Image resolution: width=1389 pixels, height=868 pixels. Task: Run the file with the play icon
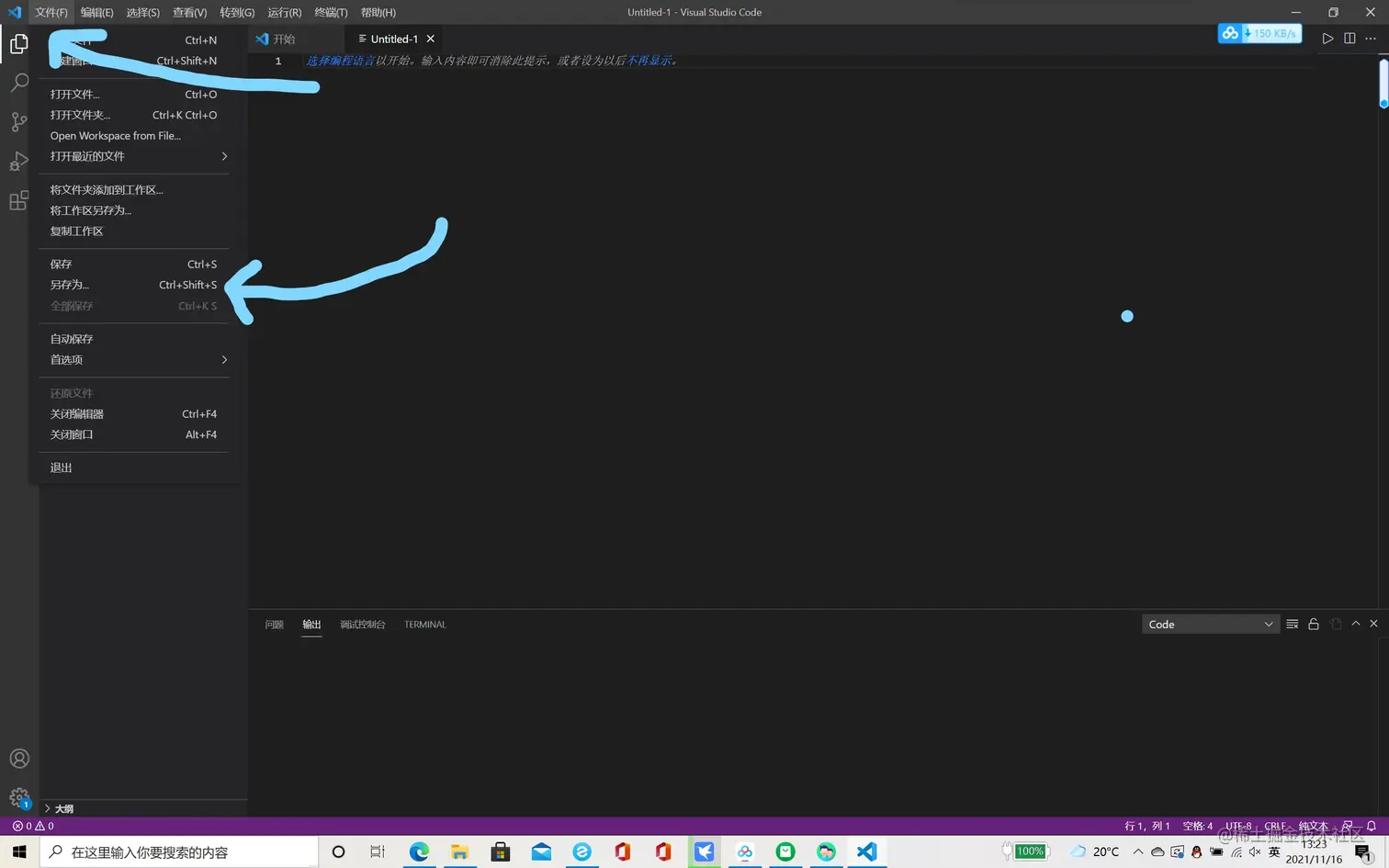pos(1327,39)
